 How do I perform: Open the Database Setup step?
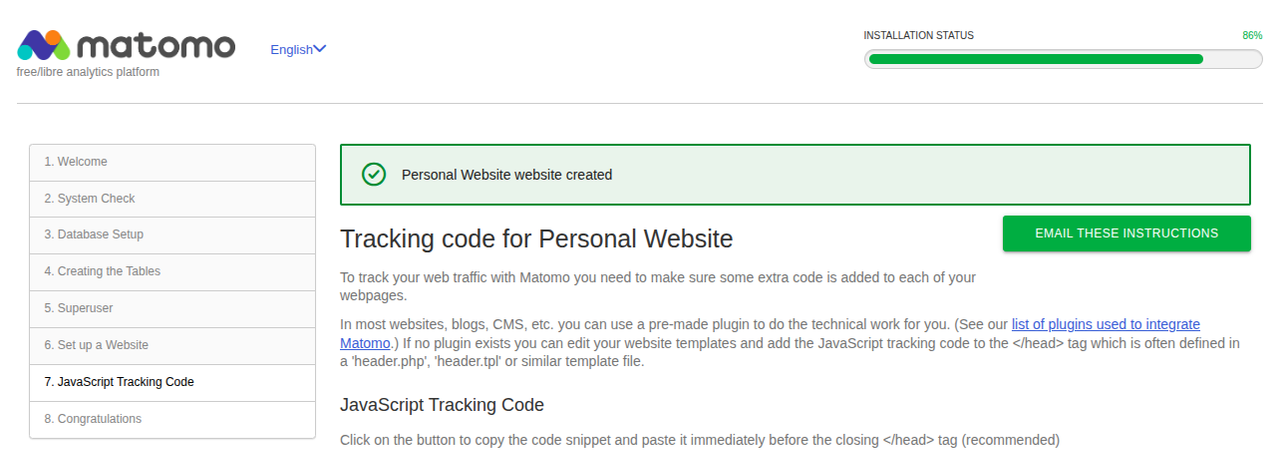[93, 235]
